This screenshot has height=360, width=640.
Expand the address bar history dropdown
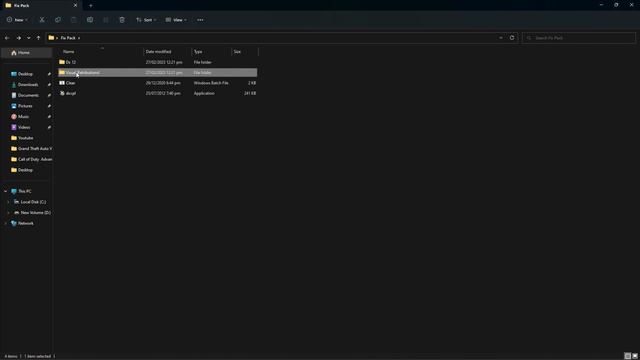click(501, 38)
